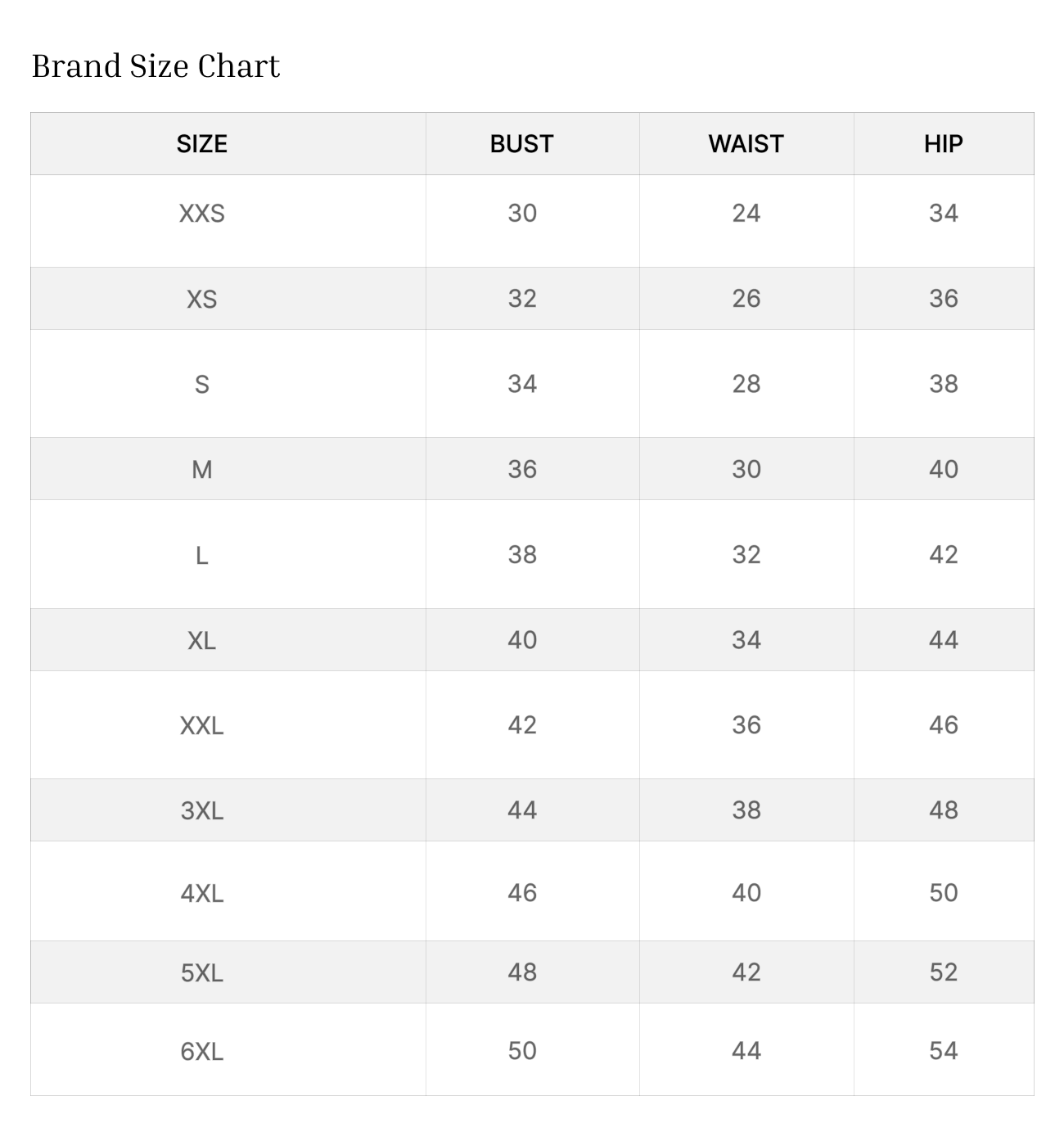Screen dimensions: 1064x1141
Task: Select the XL size row label
Action: pyautogui.click(x=201, y=640)
